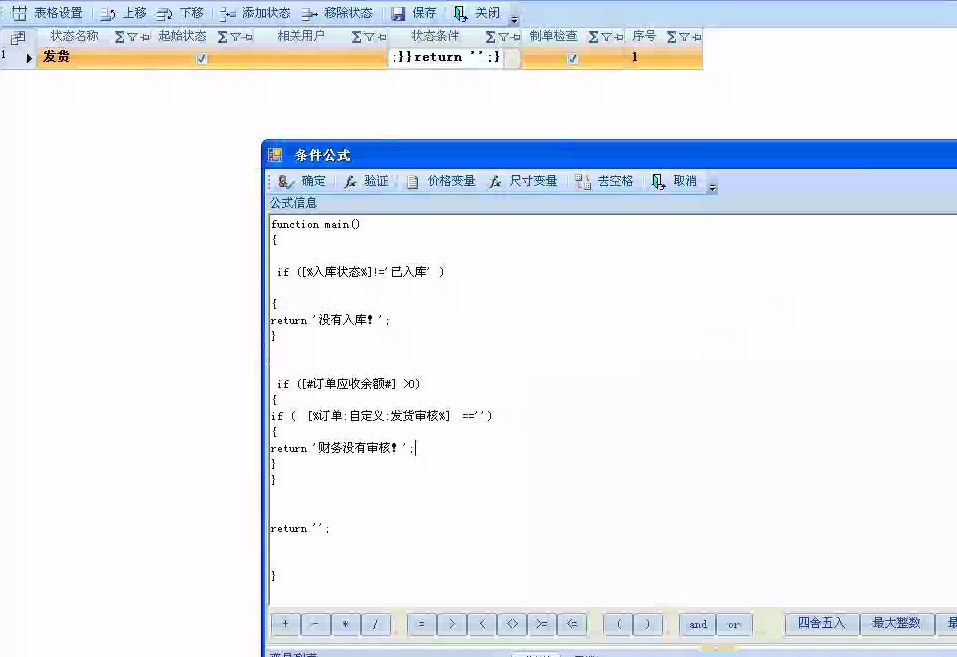Expand the 条件公式 toolbar overflow arrow
The image size is (957, 657).
click(x=712, y=186)
